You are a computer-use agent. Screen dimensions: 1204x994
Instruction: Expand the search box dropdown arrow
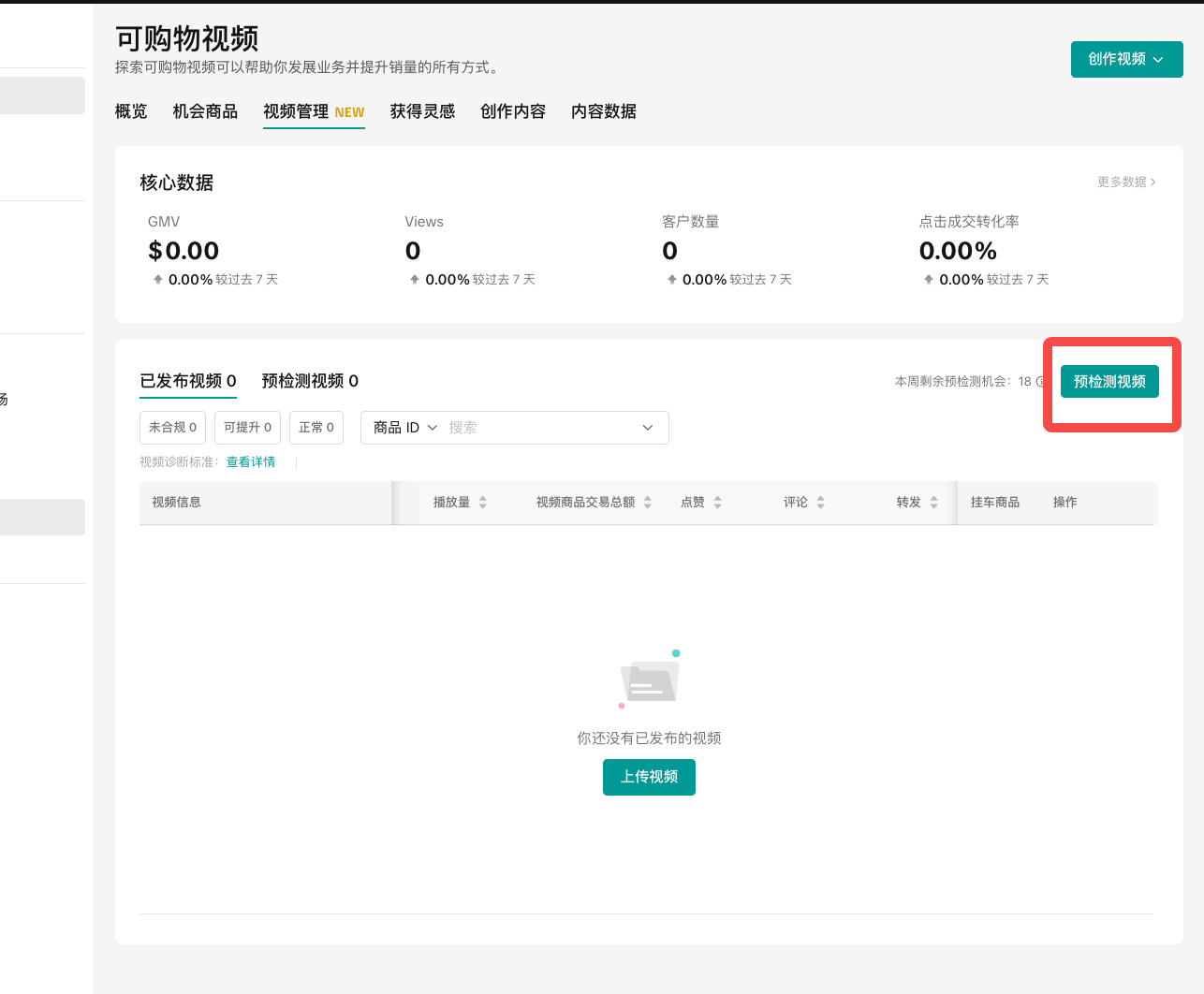click(x=647, y=428)
